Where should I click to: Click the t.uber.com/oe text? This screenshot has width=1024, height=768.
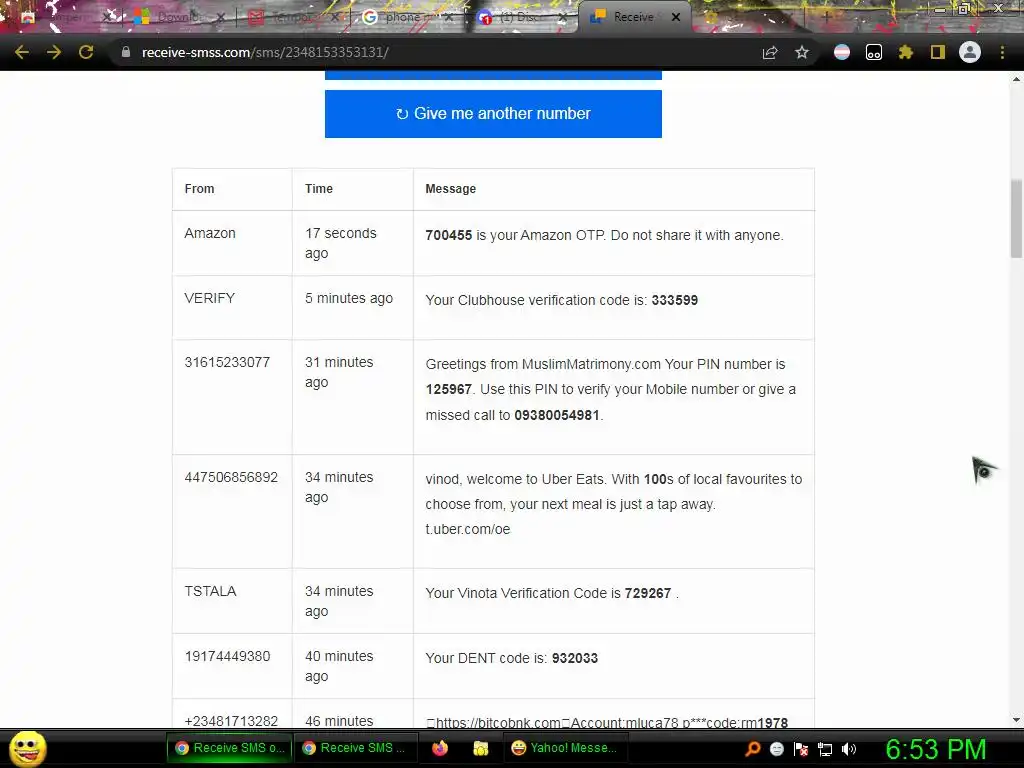pyautogui.click(x=468, y=530)
